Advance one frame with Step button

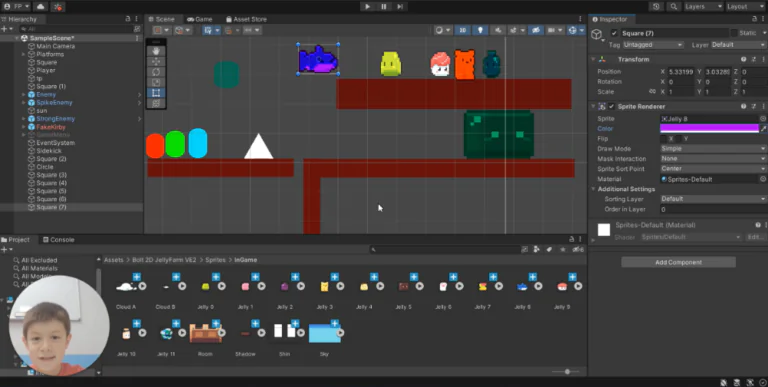pyautogui.click(x=400, y=6)
